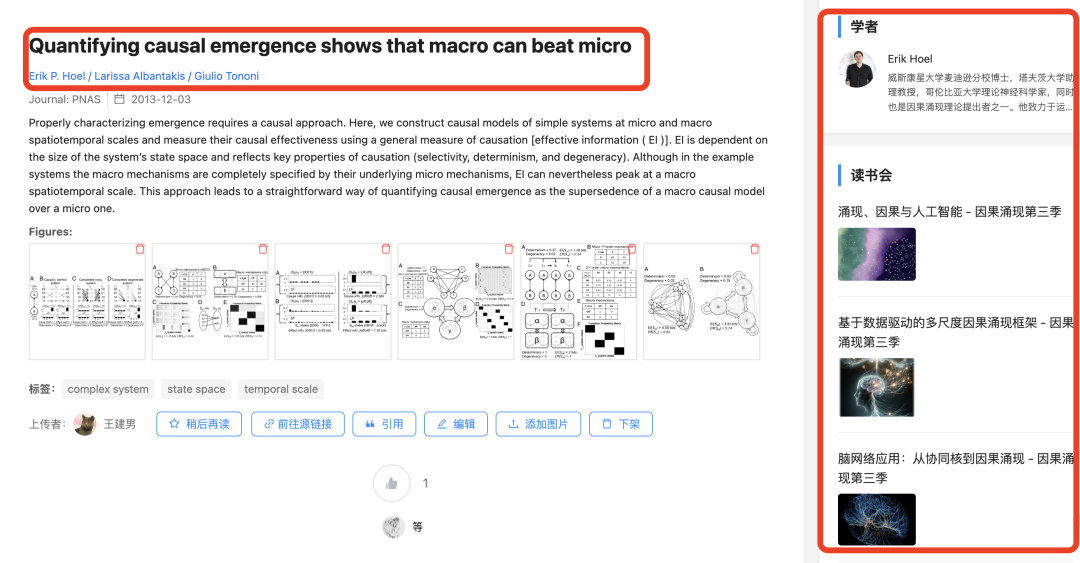Click the 下架 take-down button
The height and width of the screenshot is (563, 1080).
621,424
